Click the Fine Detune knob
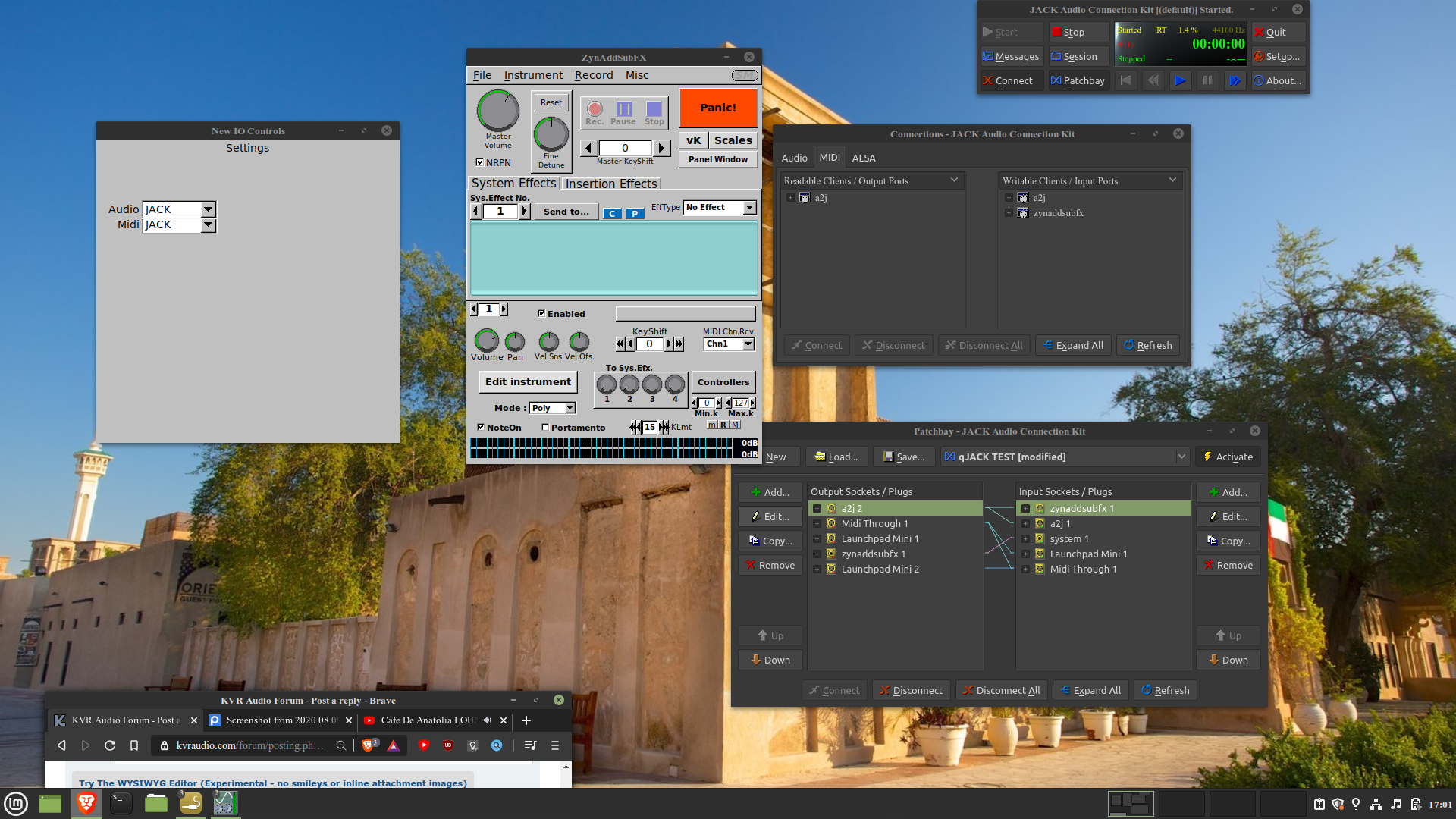The image size is (1456, 819). point(551,134)
